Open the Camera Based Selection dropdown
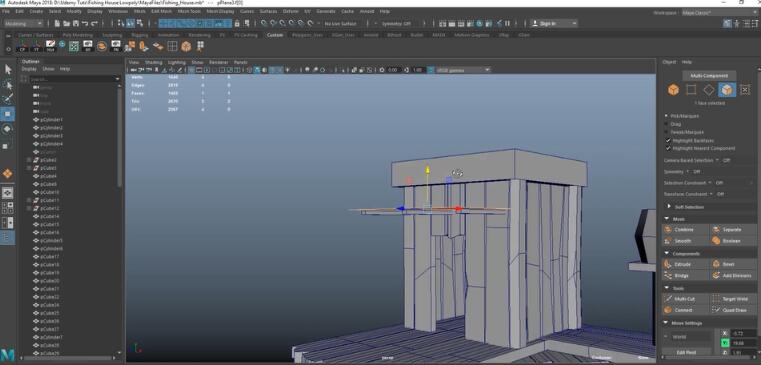Viewport: 761px width, 365px height. [718, 160]
